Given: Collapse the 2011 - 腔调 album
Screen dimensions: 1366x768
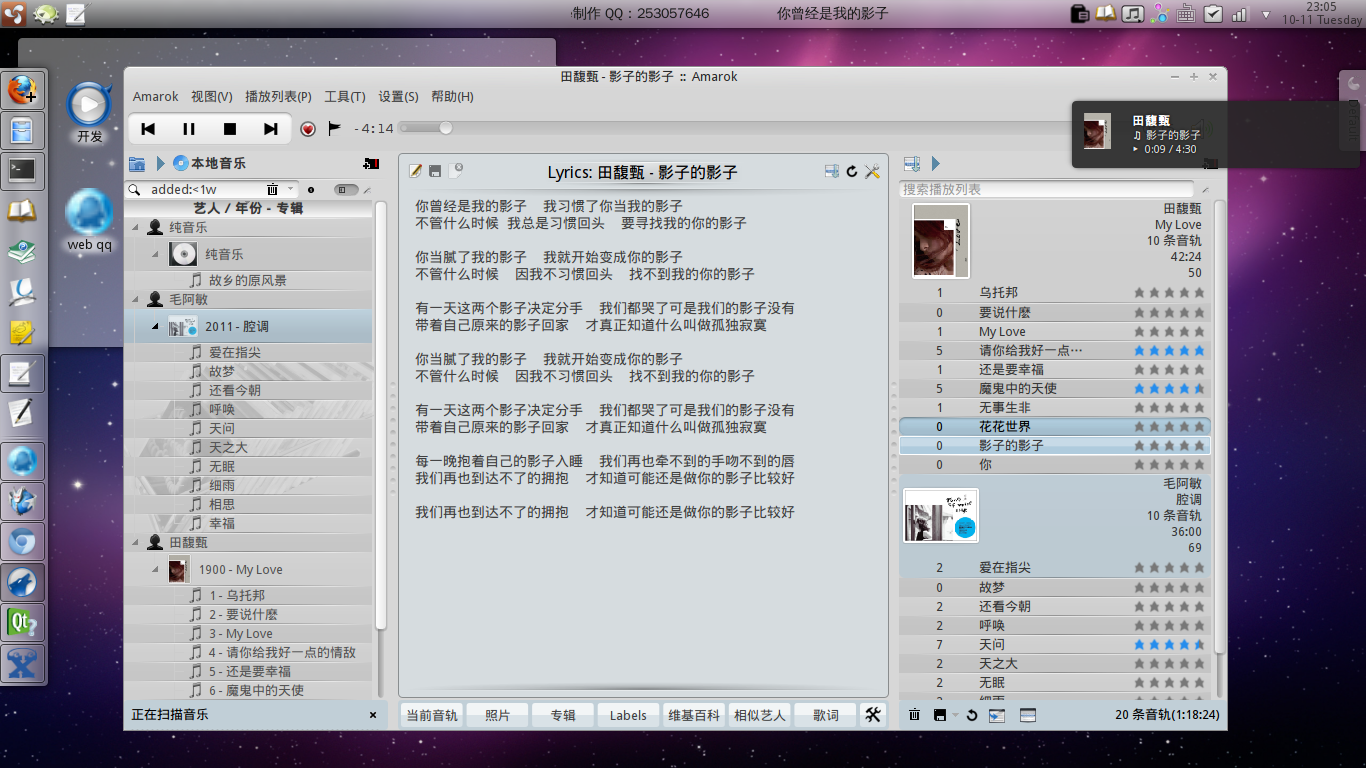Looking at the screenshot, I should tap(156, 326).
